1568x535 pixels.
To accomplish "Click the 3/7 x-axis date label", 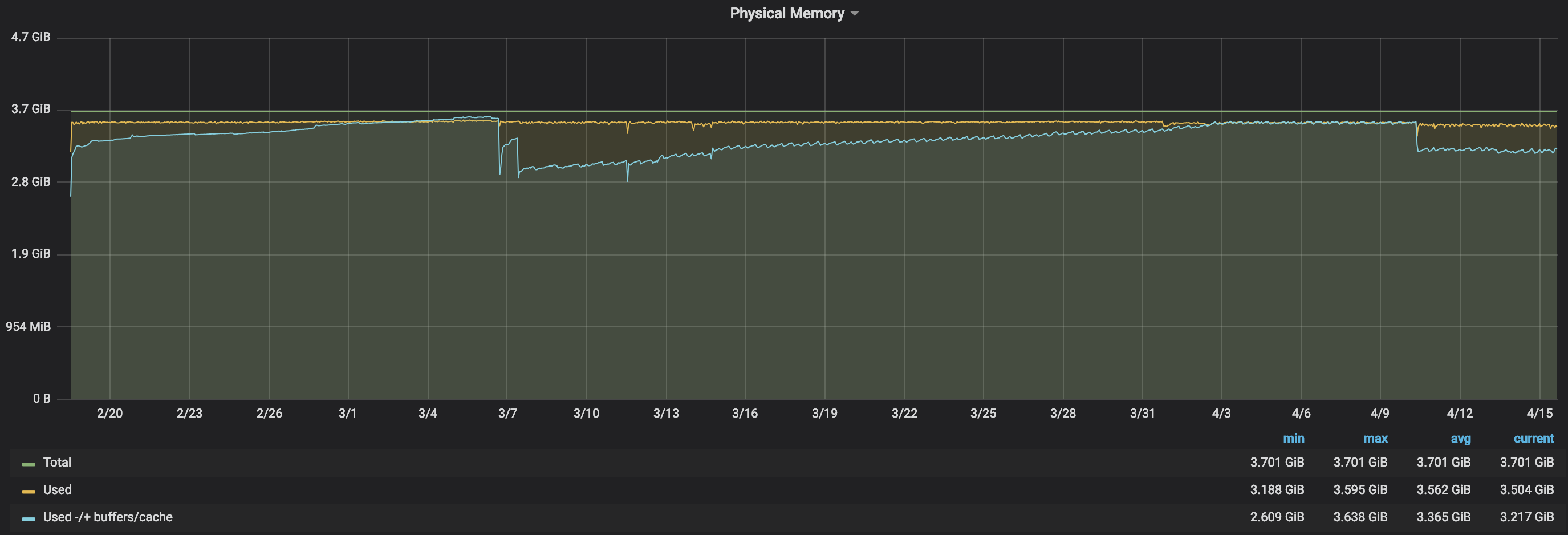I will click(x=507, y=414).
